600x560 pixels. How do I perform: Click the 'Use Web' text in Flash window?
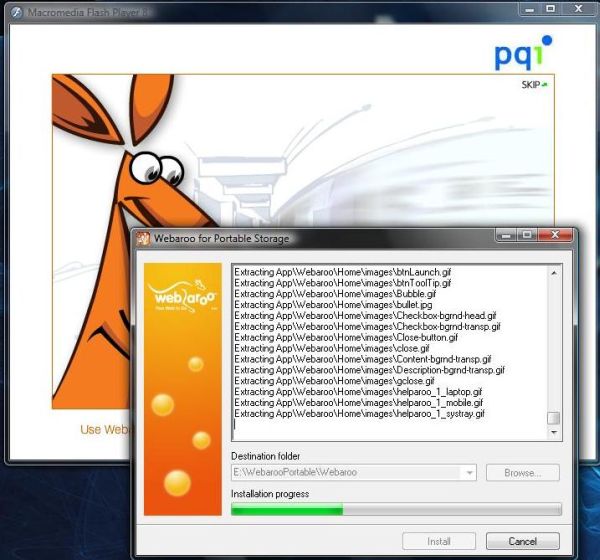105,429
